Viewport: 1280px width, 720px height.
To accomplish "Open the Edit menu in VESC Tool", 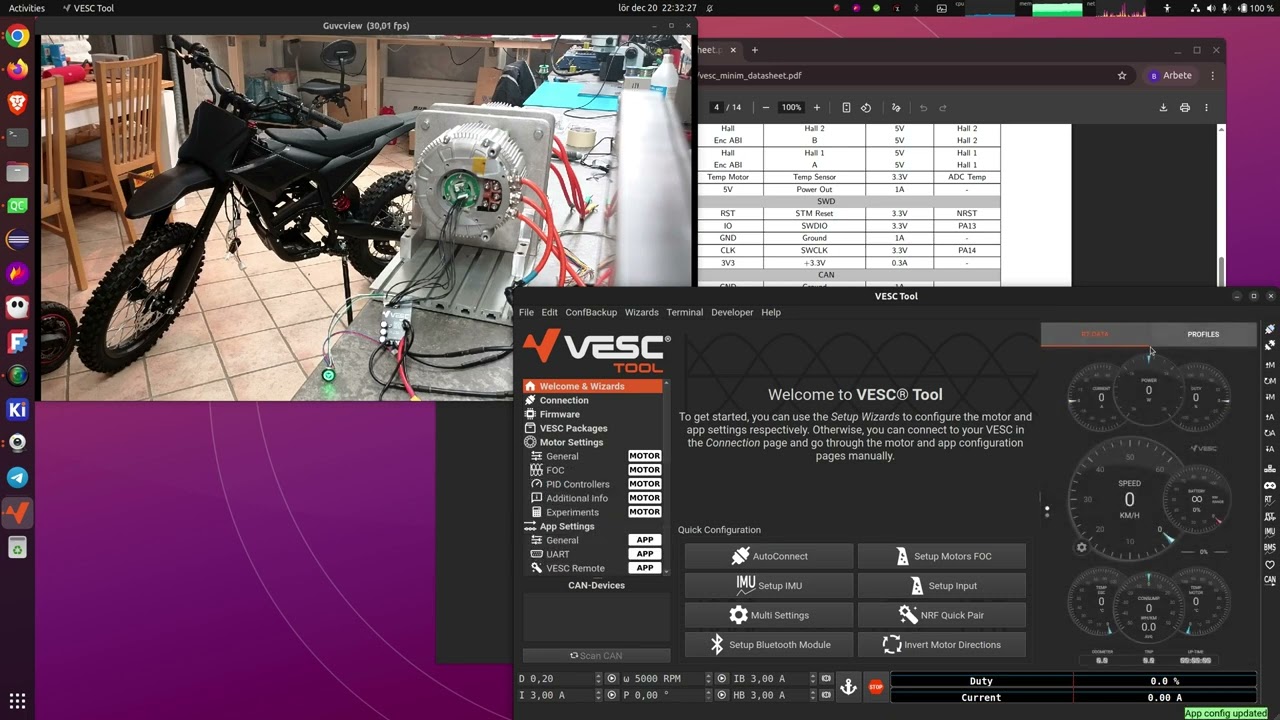I will tap(550, 312).
